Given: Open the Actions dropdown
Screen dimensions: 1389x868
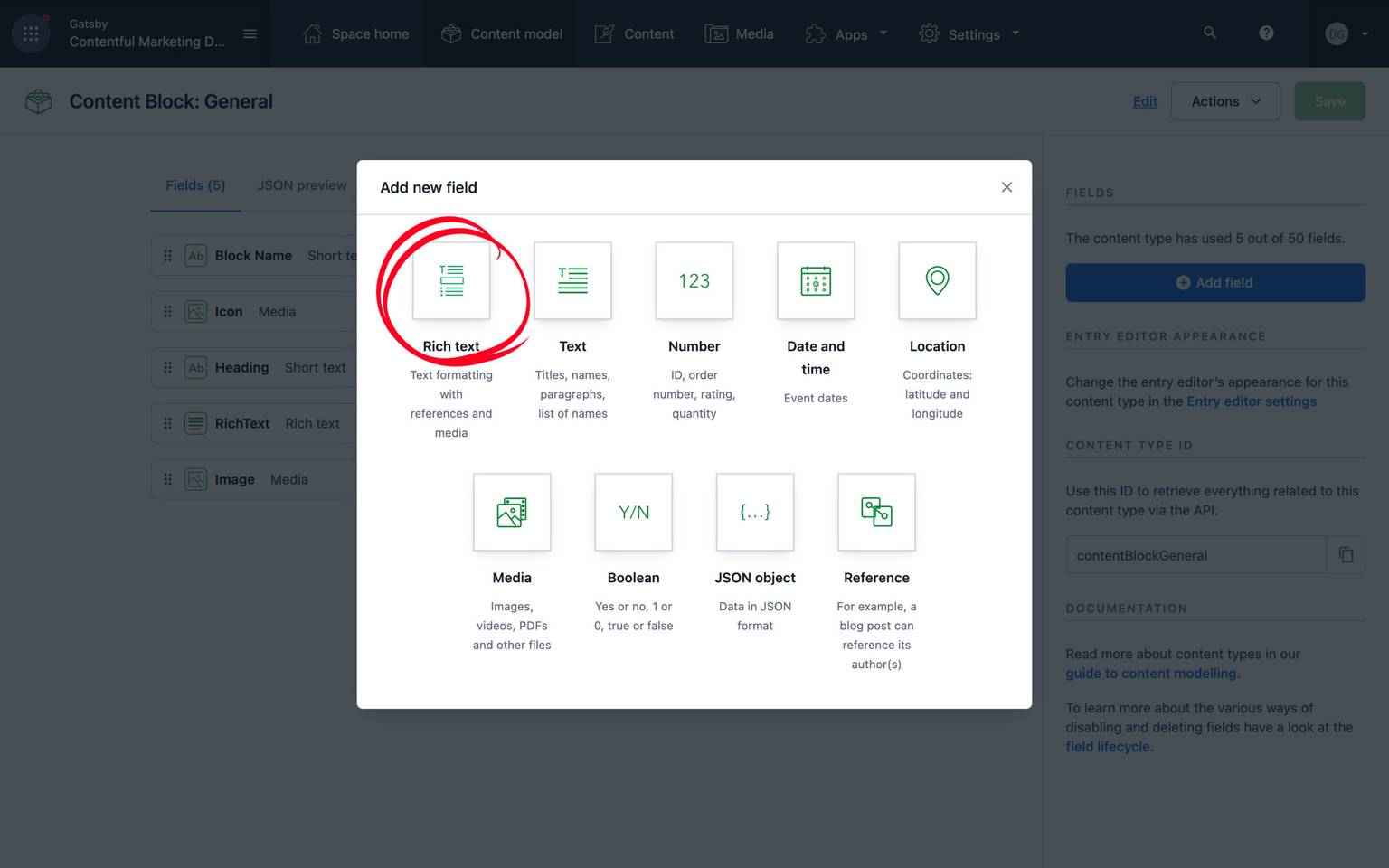Looking at the screenshot, I should click(x=1225, y=101).
